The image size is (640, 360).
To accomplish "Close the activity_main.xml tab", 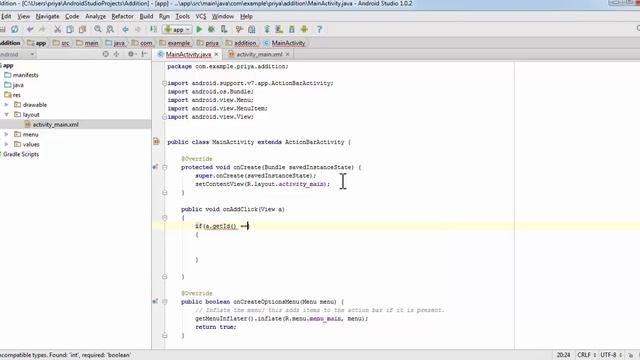I will coord(287,54).
